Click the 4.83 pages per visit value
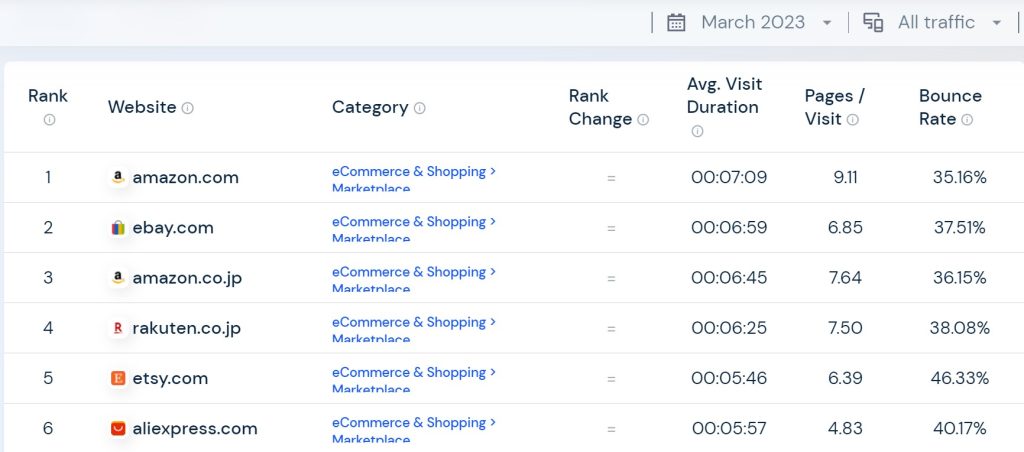 pos(845,428)
